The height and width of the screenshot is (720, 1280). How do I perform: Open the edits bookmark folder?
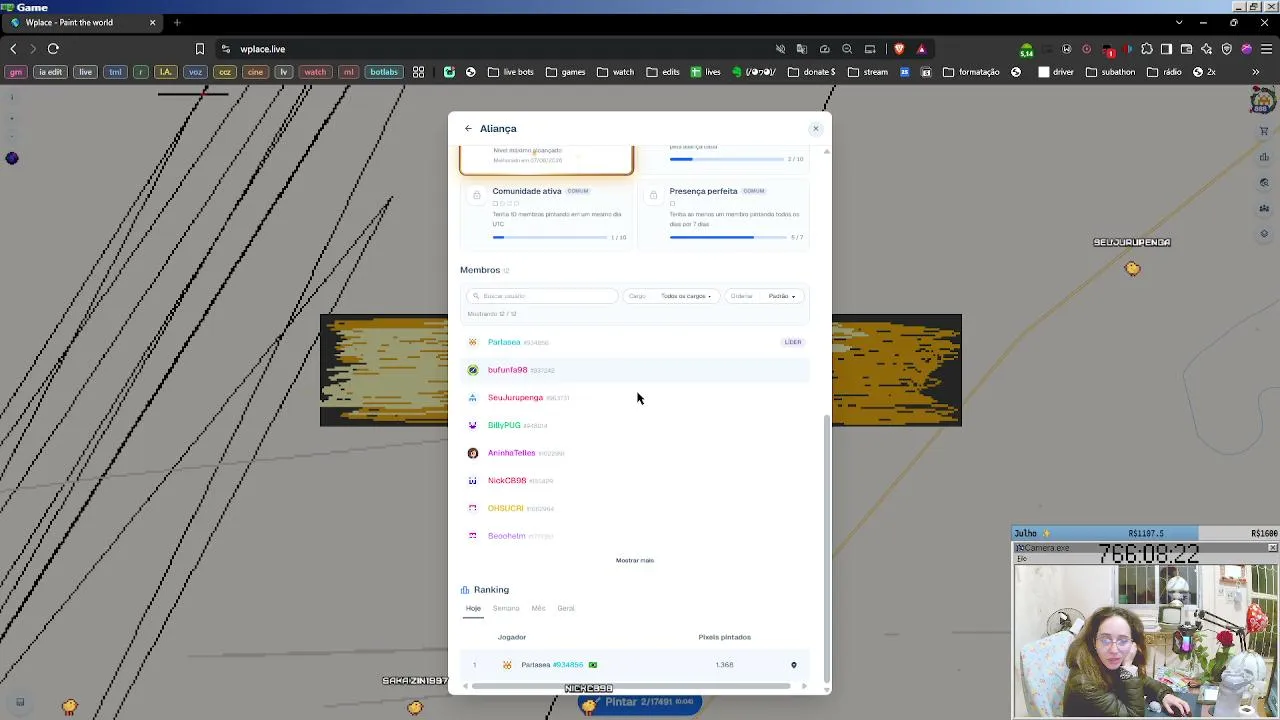click(x=664, y=72)
